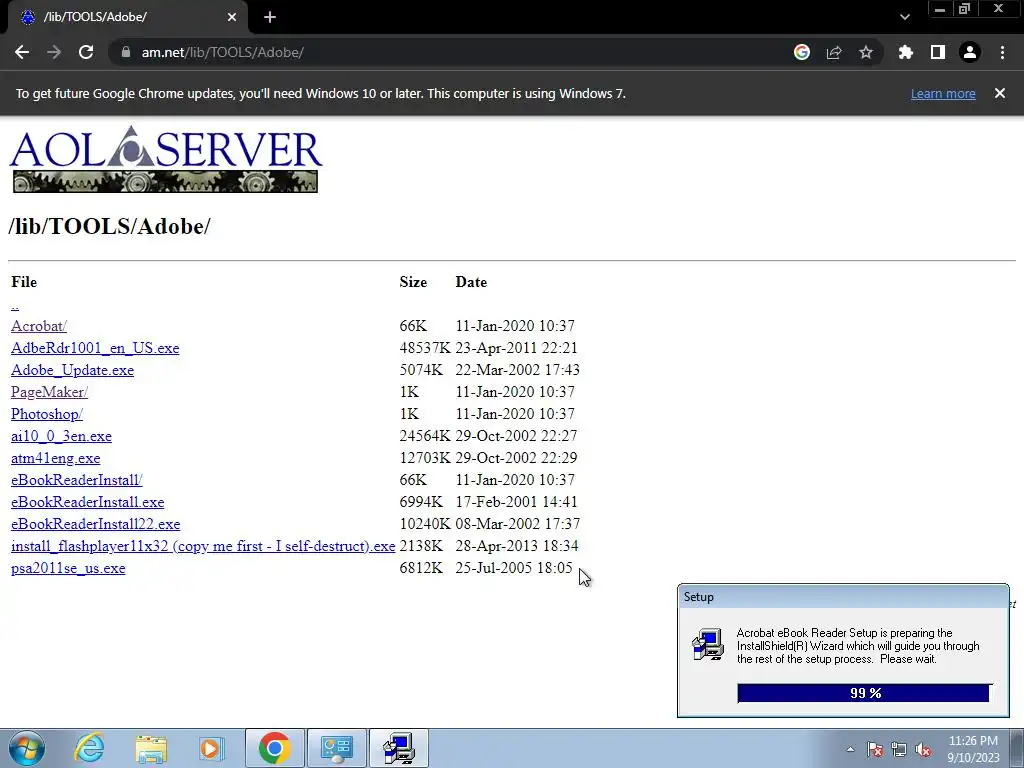Click the address bar URL field
The height and width of the screenshot is (768, 1024).
coord(457,52)
